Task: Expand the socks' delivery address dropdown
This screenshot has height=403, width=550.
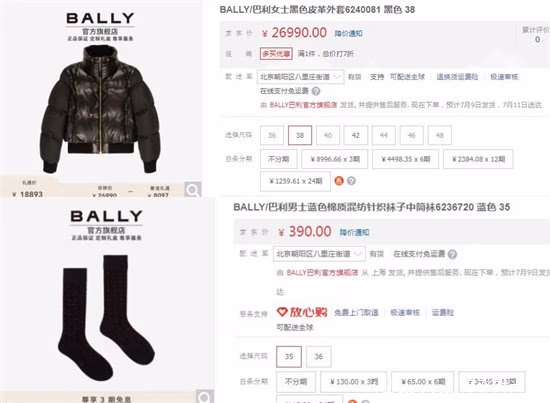Action: 319,254
